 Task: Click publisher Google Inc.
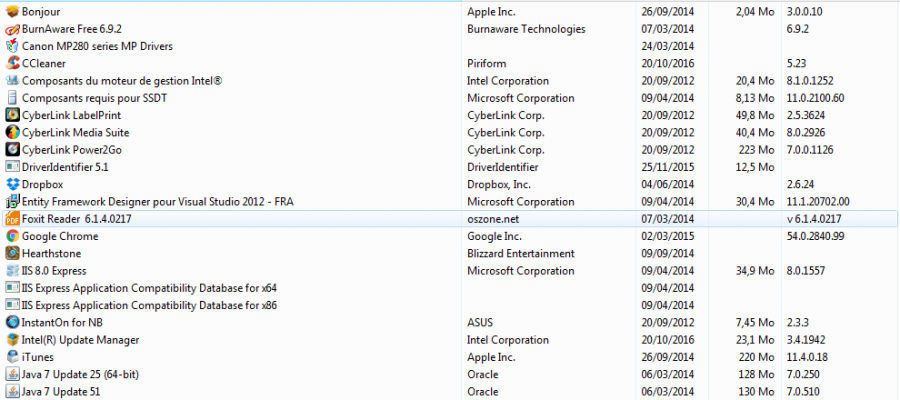[x=495, y=236]
